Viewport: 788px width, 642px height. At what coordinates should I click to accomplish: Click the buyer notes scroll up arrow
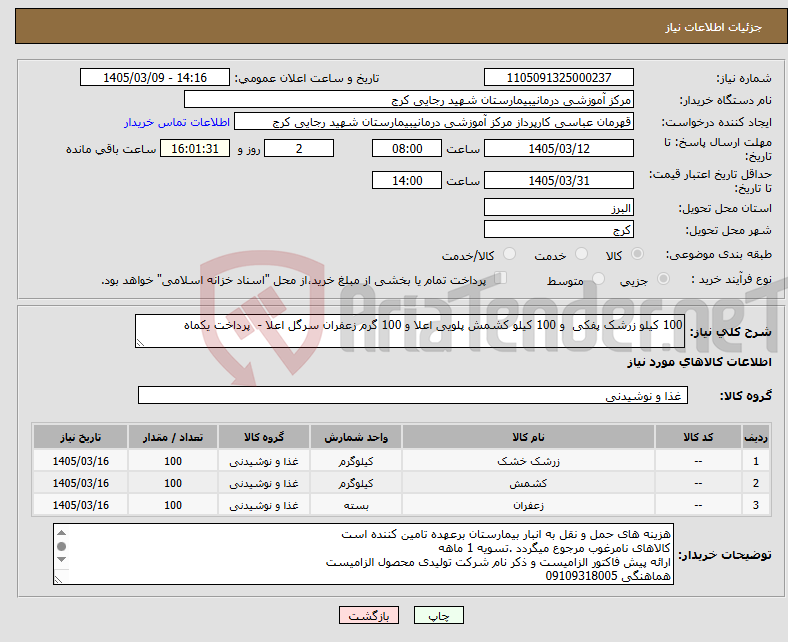click(x=61, y=532)
